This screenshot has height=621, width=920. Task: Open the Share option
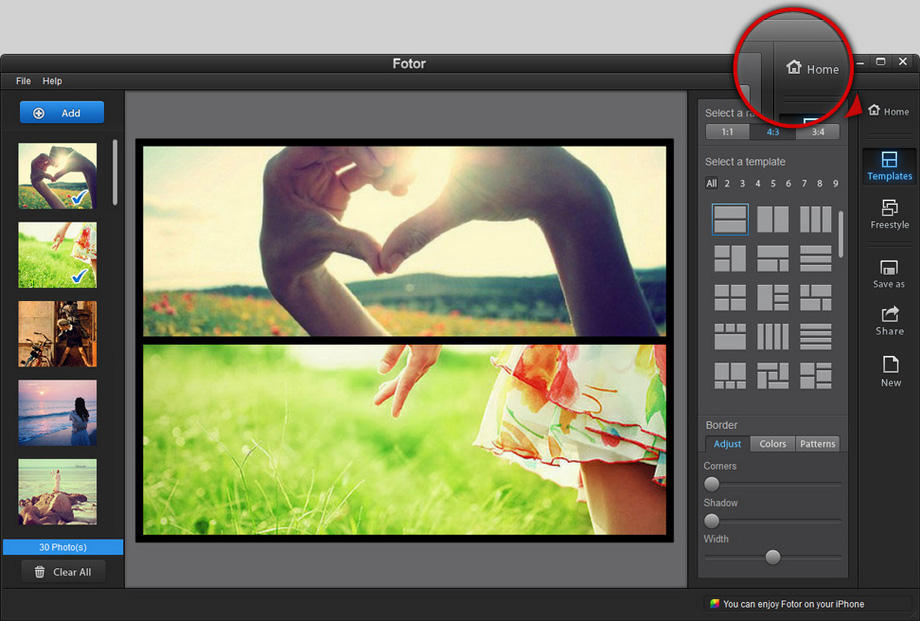tap(889, 321)
